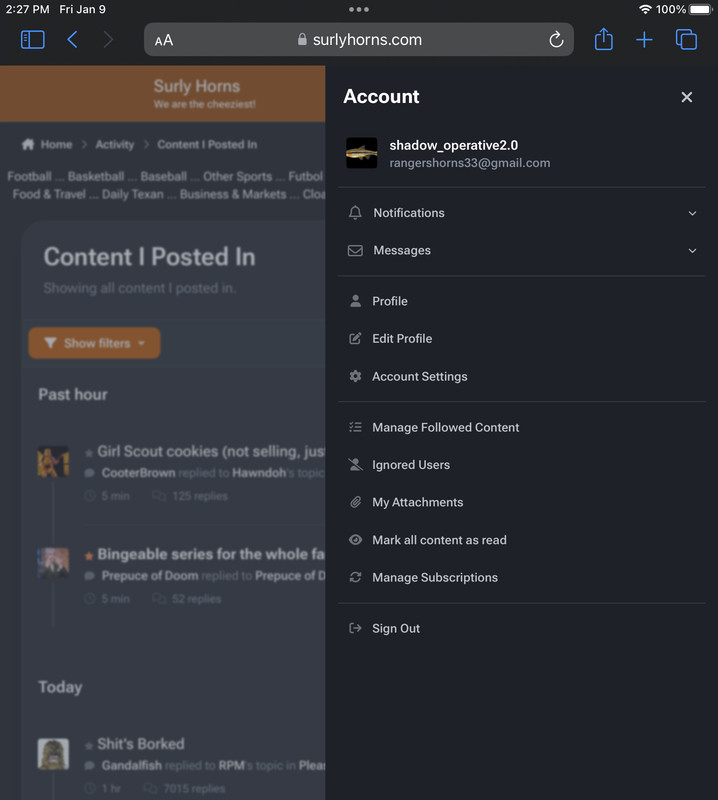Open the Daily Texan forum link

[133, 194]
